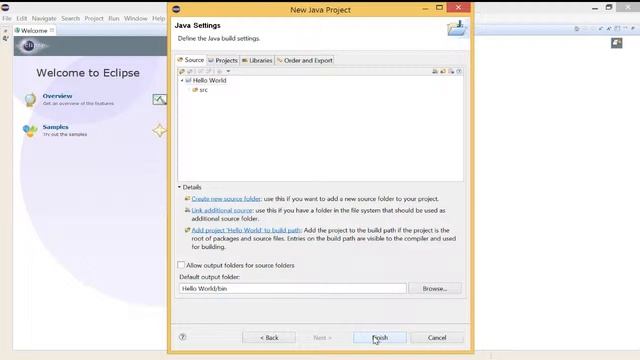Click the Samples shapes icon
The height and width of the screenshot is (360, 640).
(x=30, y=131)
